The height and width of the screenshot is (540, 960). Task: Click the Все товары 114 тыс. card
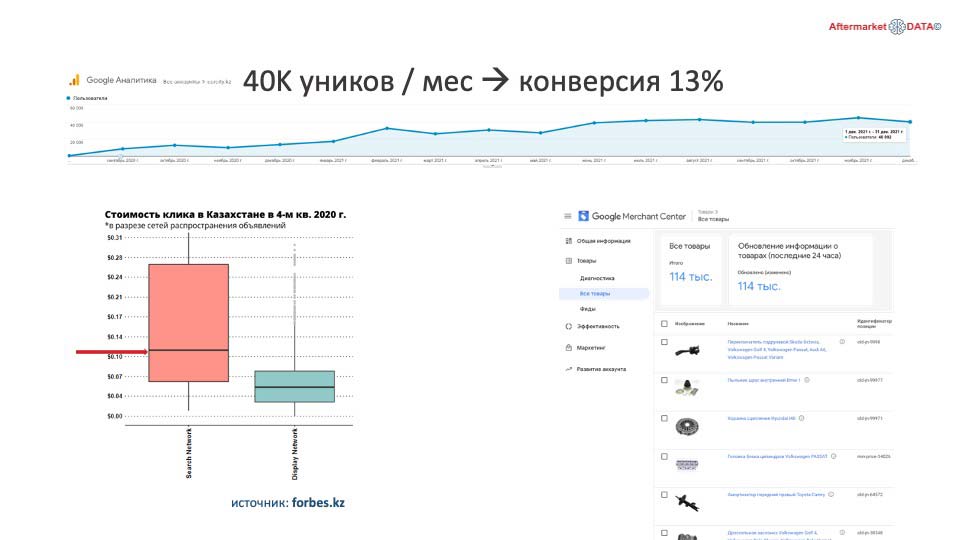(x=691, y=270)
